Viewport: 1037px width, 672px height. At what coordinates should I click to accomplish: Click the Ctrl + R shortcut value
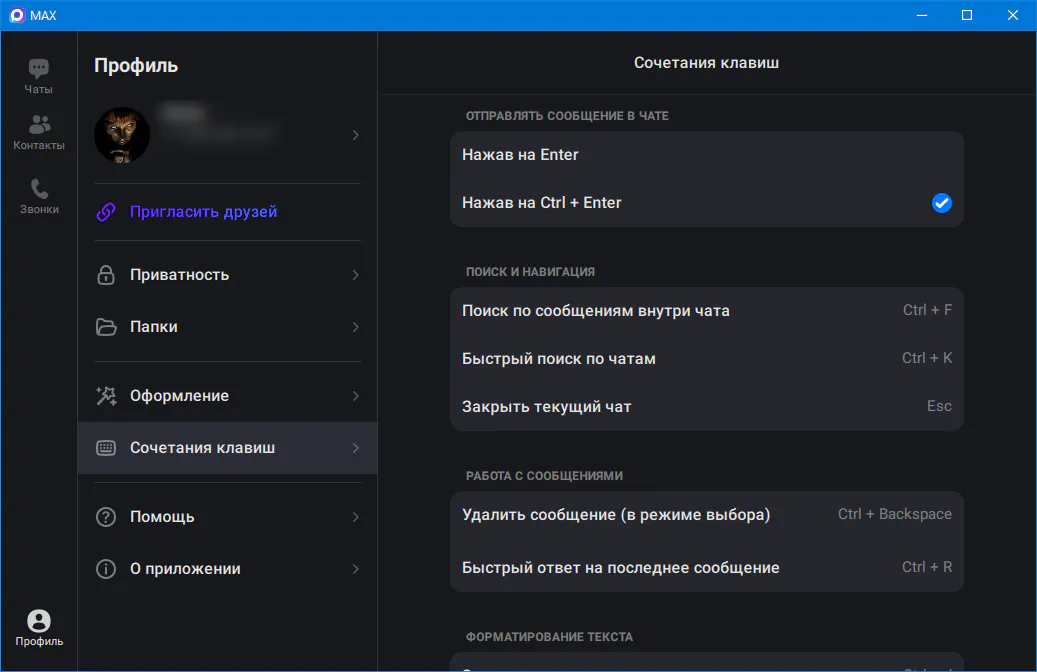pos(927,567)
